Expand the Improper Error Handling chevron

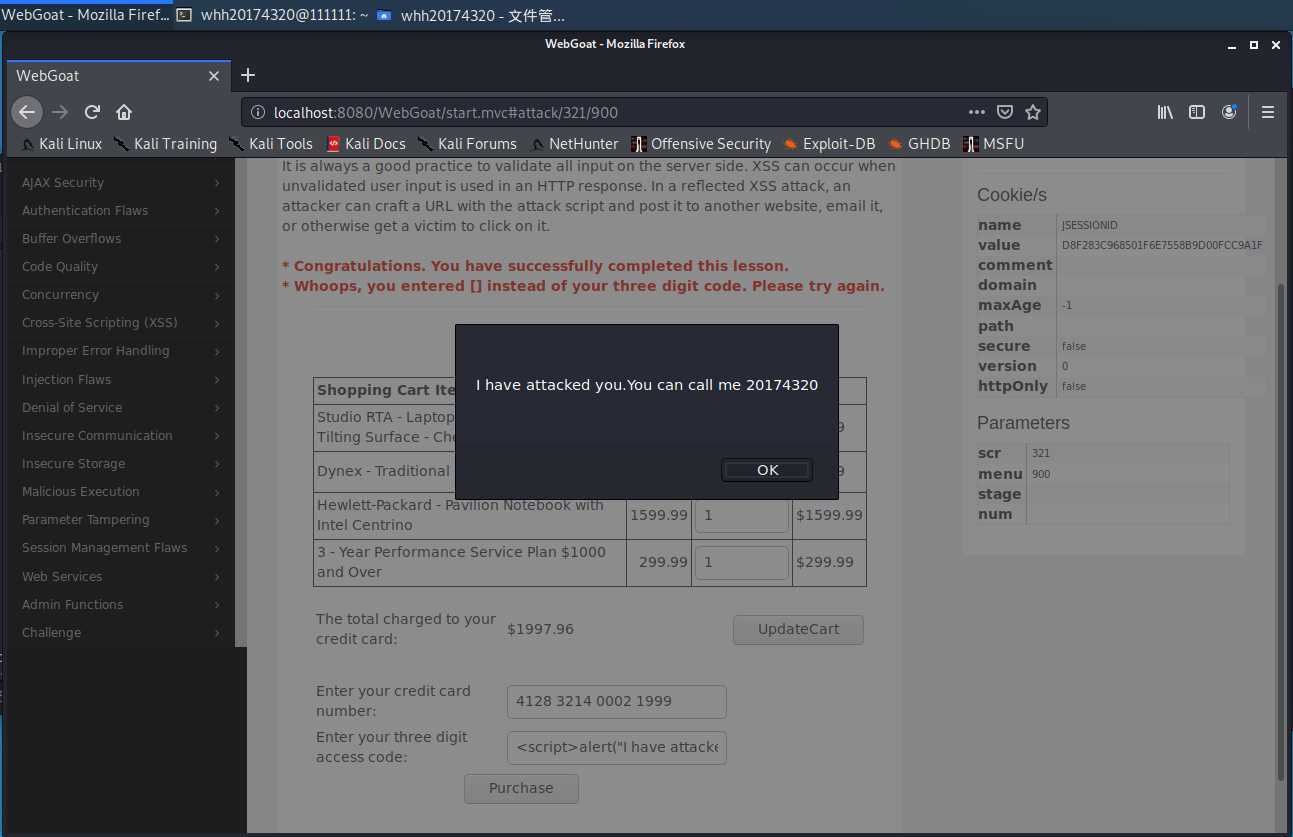[217, 351]
